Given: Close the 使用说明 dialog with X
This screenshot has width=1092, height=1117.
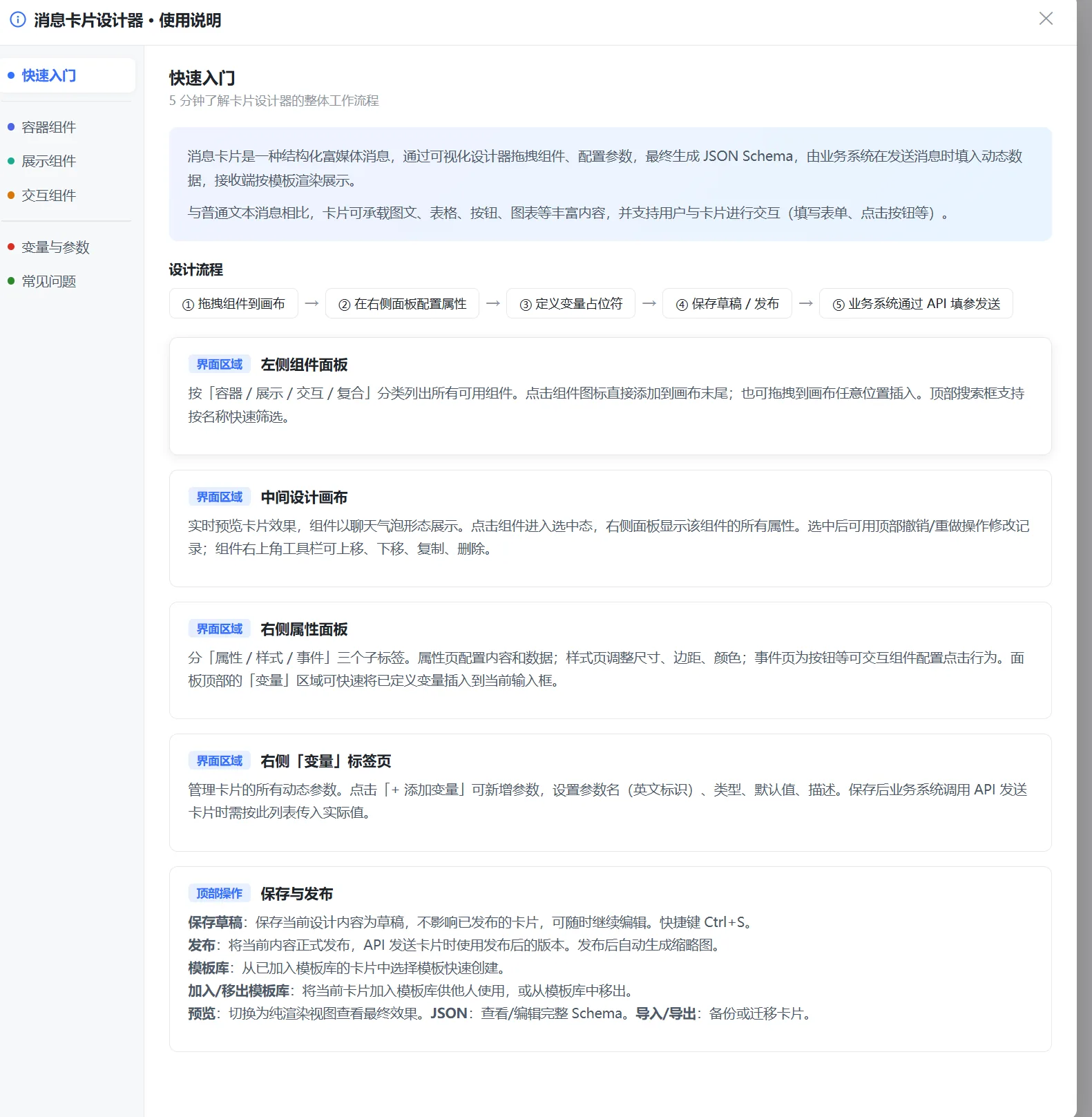Looking at the screenshot, I should coord(1046,19).
